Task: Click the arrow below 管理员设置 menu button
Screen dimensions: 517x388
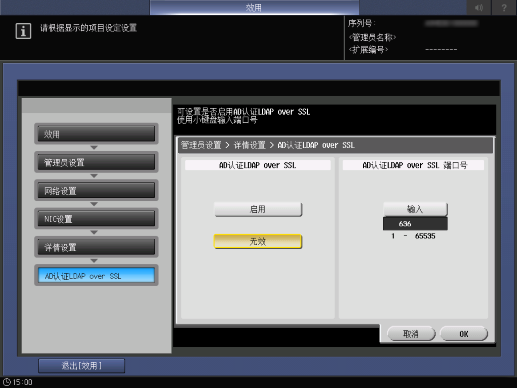Action: click(94, 176)
